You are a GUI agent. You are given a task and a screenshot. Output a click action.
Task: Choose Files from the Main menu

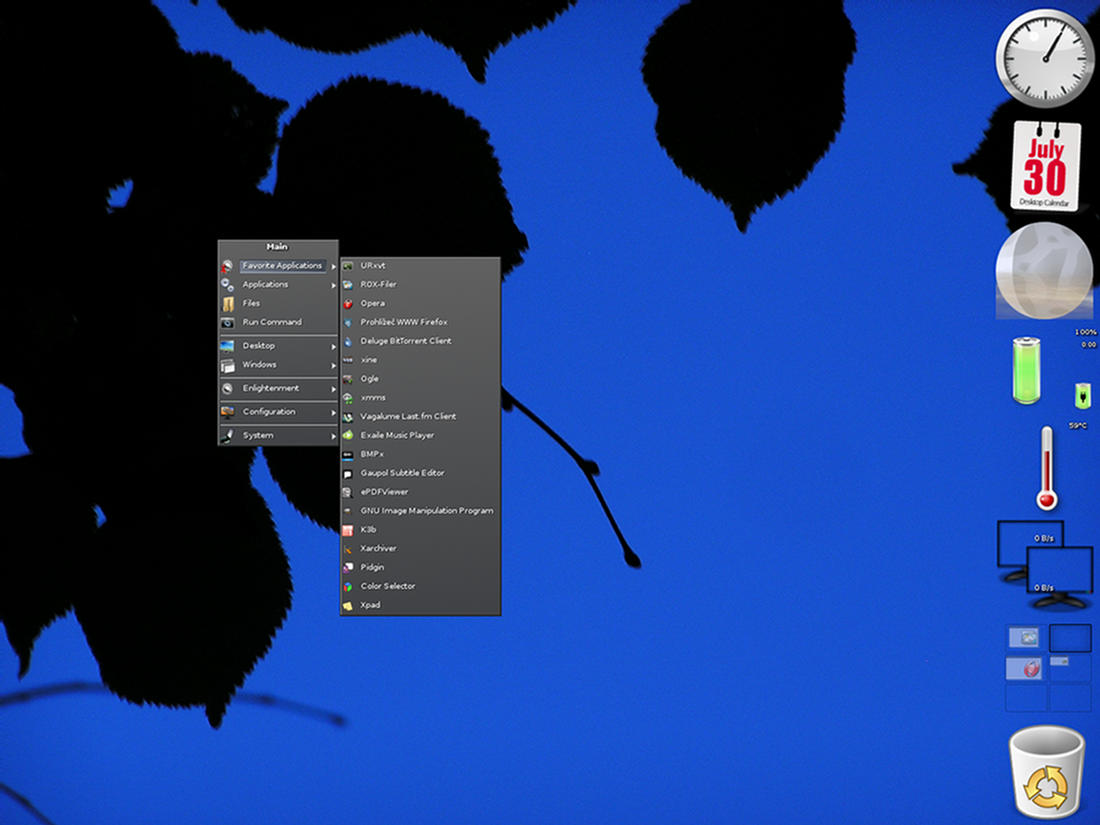(x=251, y=303)
